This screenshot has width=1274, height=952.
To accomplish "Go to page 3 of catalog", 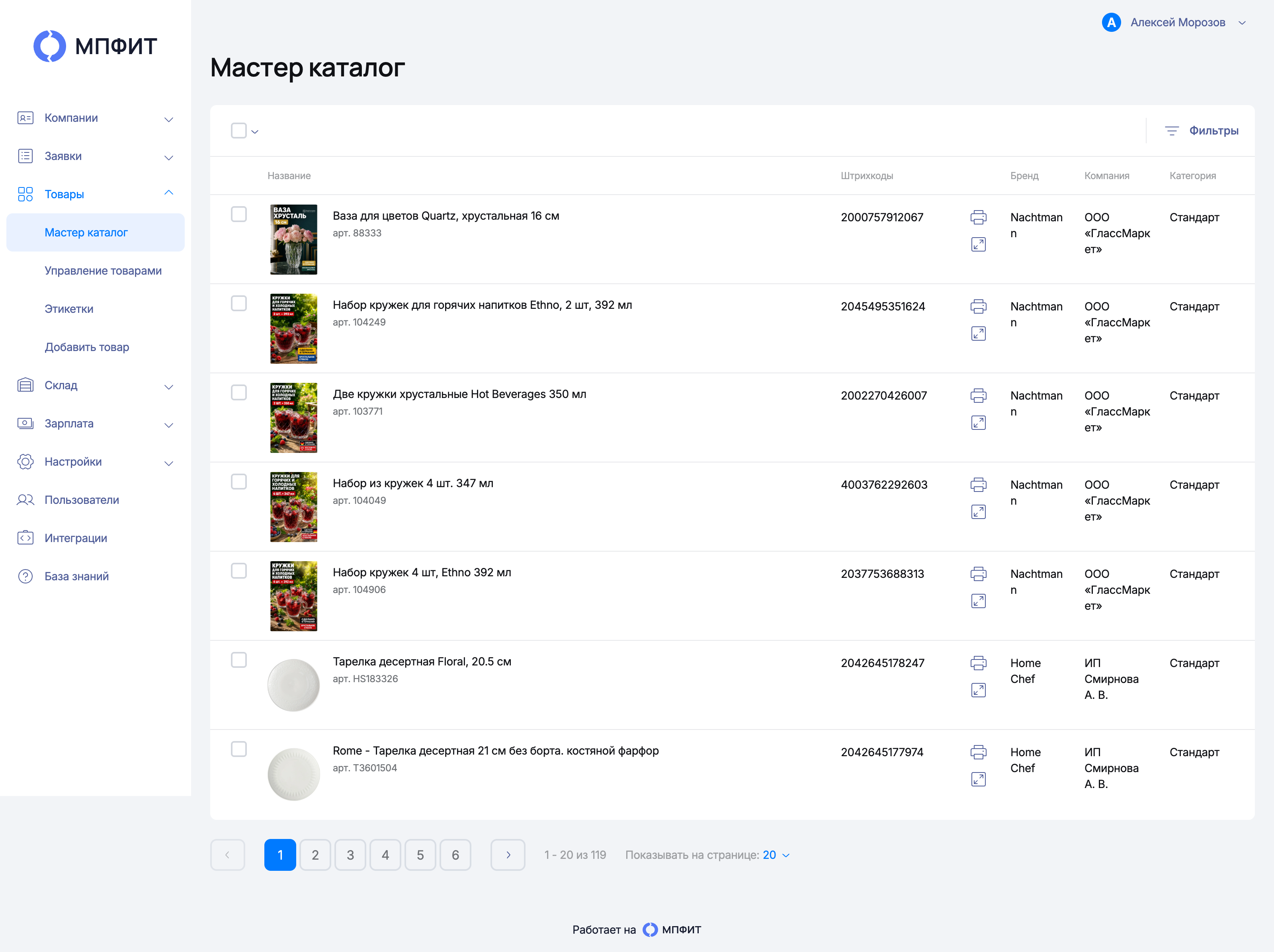I will tap(350, 854).
